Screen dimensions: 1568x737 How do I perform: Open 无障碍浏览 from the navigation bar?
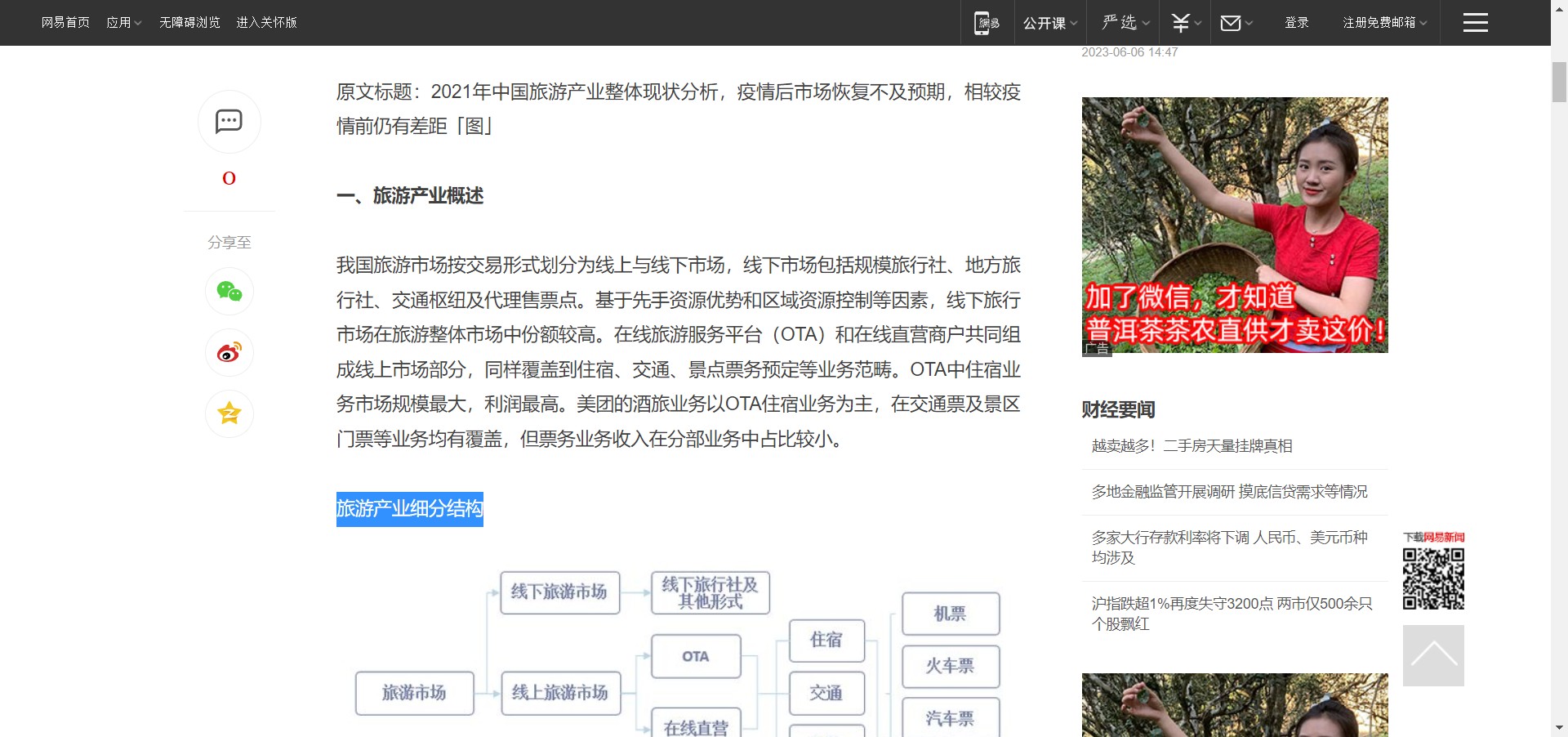pyautogui.click(x=189, y=22)
